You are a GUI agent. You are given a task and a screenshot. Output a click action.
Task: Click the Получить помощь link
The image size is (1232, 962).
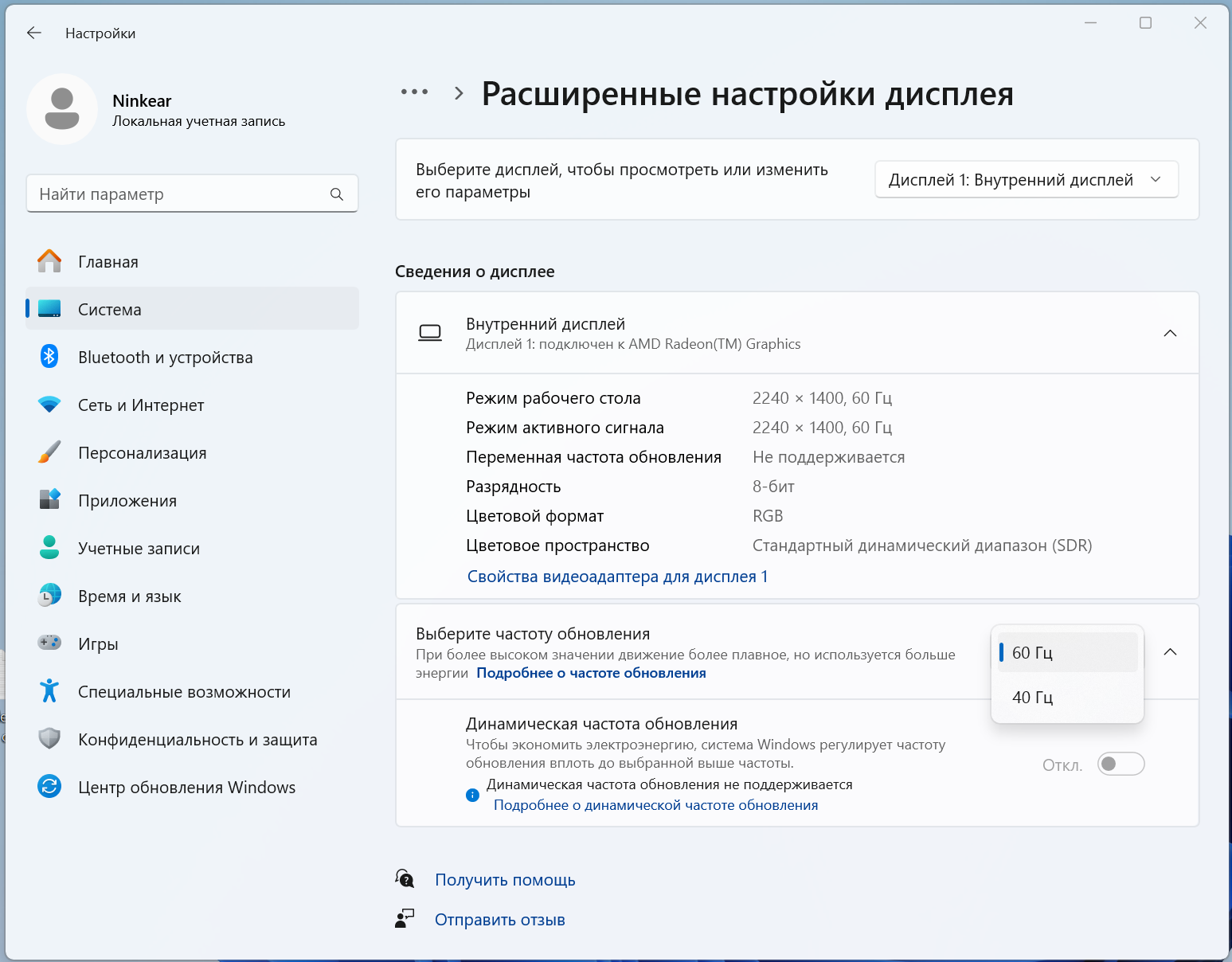click(505, 880)
